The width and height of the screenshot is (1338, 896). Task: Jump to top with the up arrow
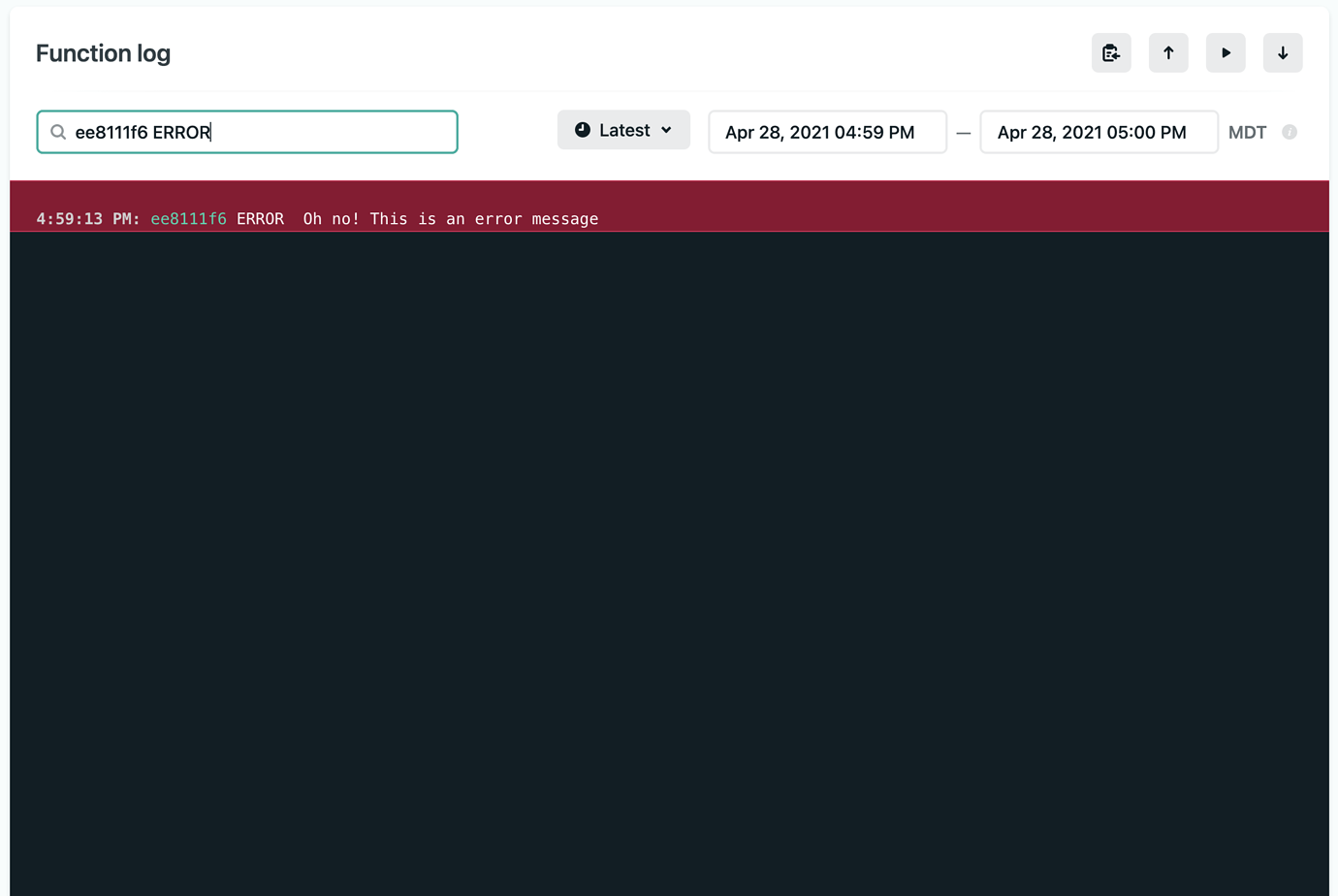coord(1168,53)
